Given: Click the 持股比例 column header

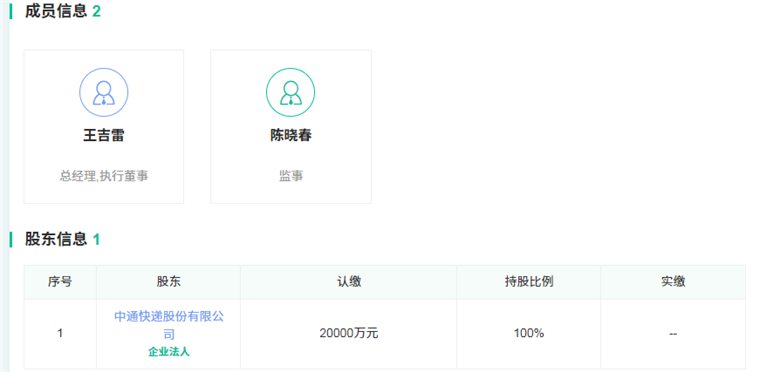Looking at the screenshot, I should coord(529,282).
